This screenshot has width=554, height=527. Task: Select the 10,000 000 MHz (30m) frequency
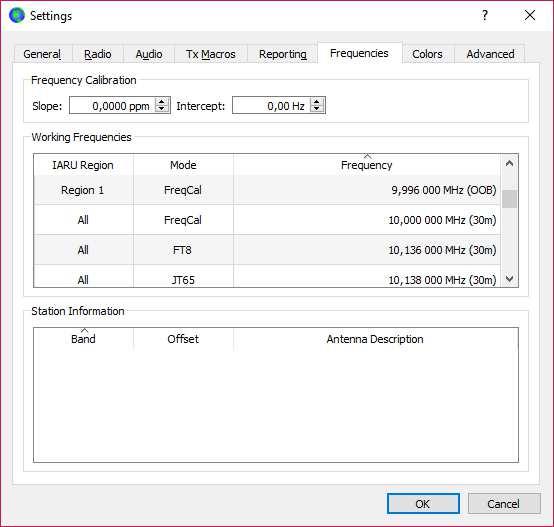367,220
